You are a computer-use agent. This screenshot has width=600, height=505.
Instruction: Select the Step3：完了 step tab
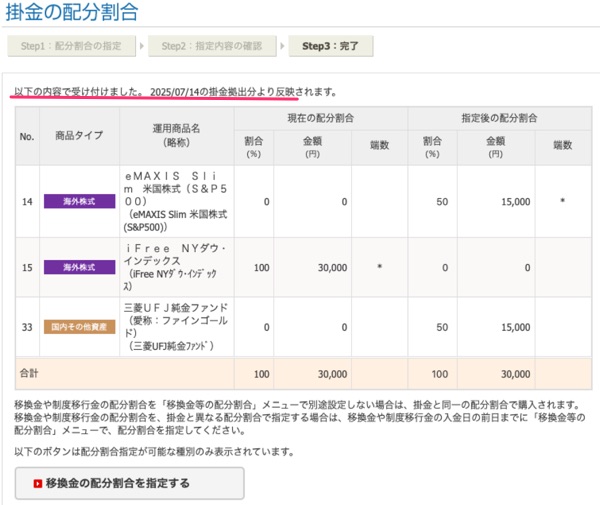pos(331,46)
